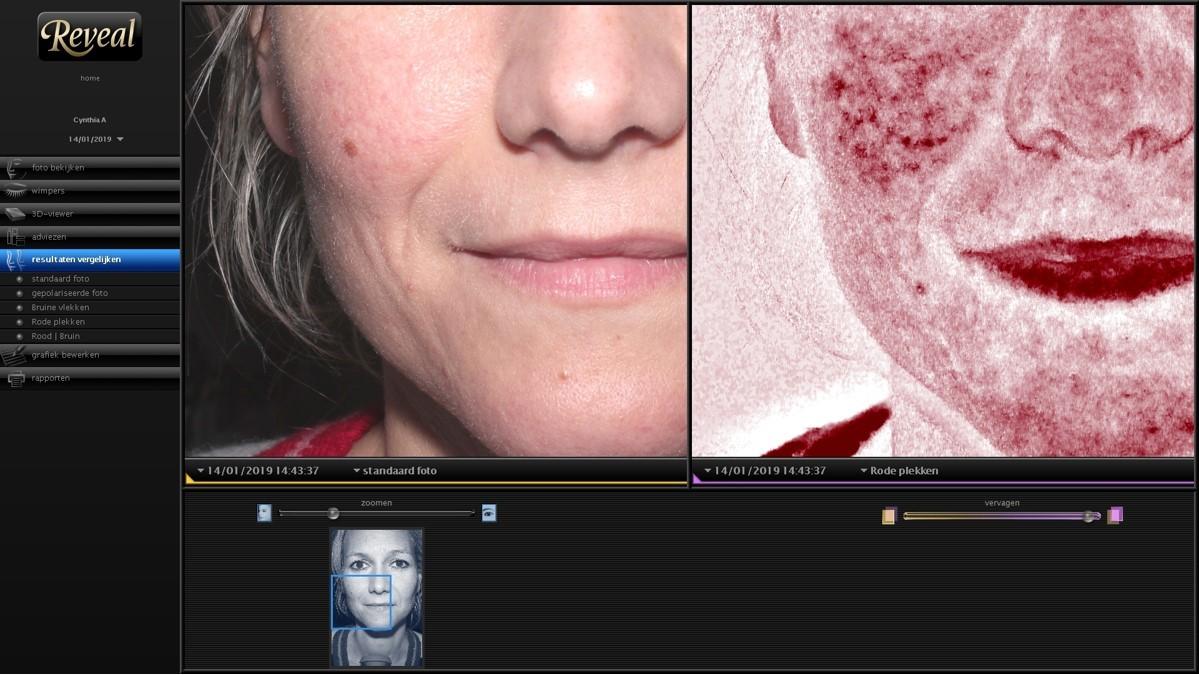This screenshot has width=1199, height=675.
Task: Expand the left panel 'standaard foto' dropdown
Action: [395, 471]
